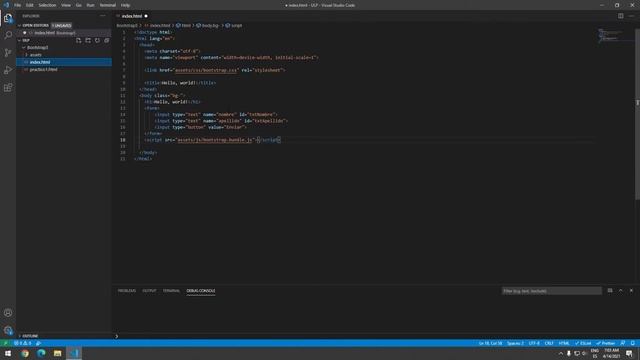Click the panel's clear console icon
640x360 pixels.
[610, 291]
